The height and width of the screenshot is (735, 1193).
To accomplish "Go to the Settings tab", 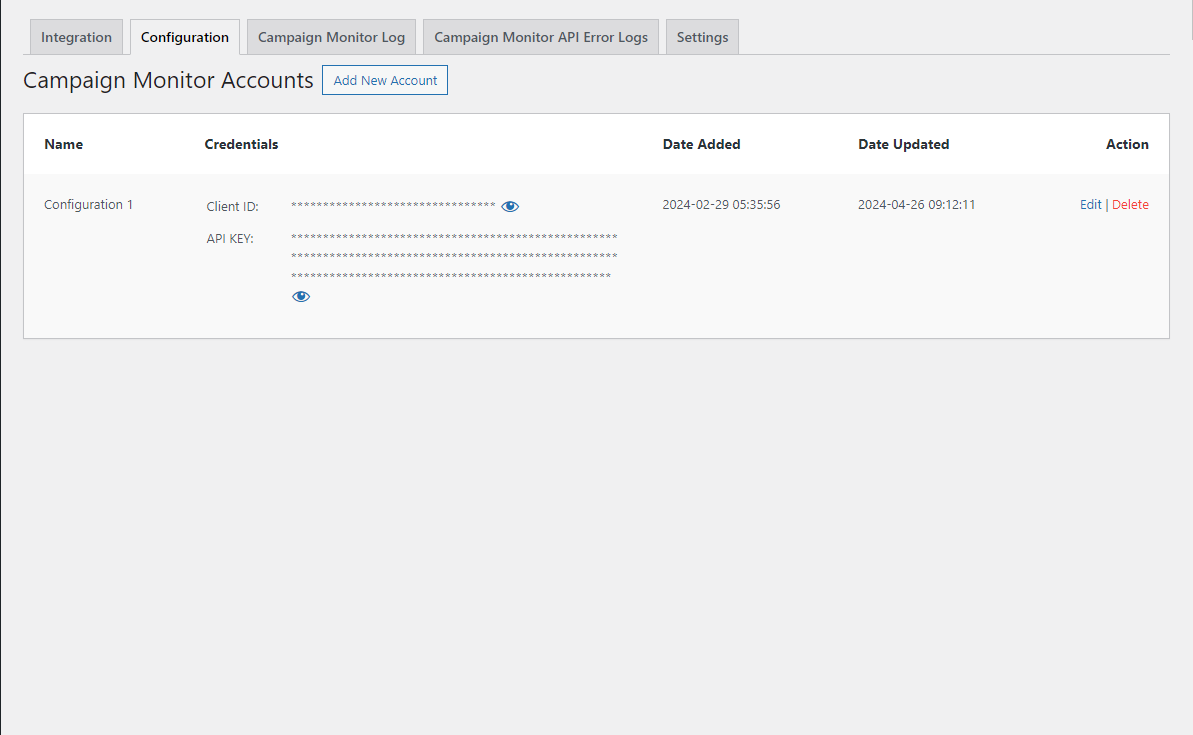I will click(x=702, y=37).
